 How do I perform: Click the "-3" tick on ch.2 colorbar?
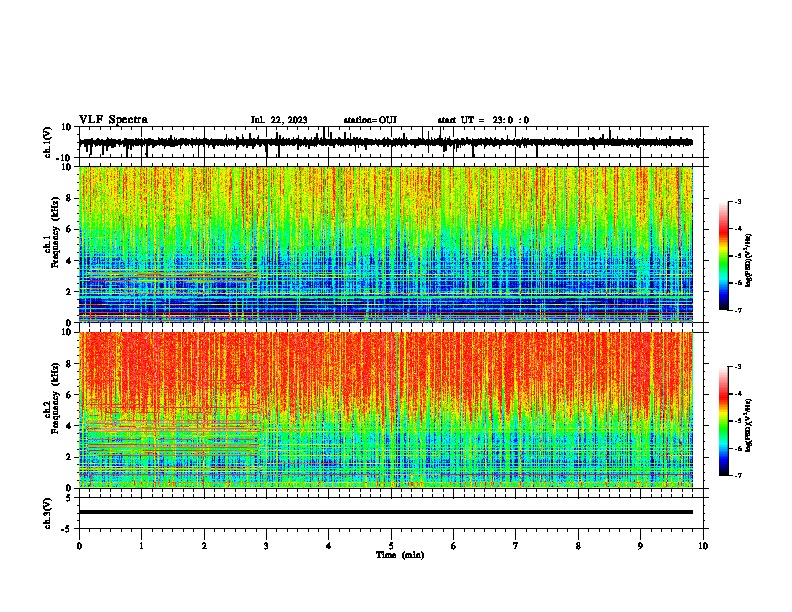pos(738,367)
